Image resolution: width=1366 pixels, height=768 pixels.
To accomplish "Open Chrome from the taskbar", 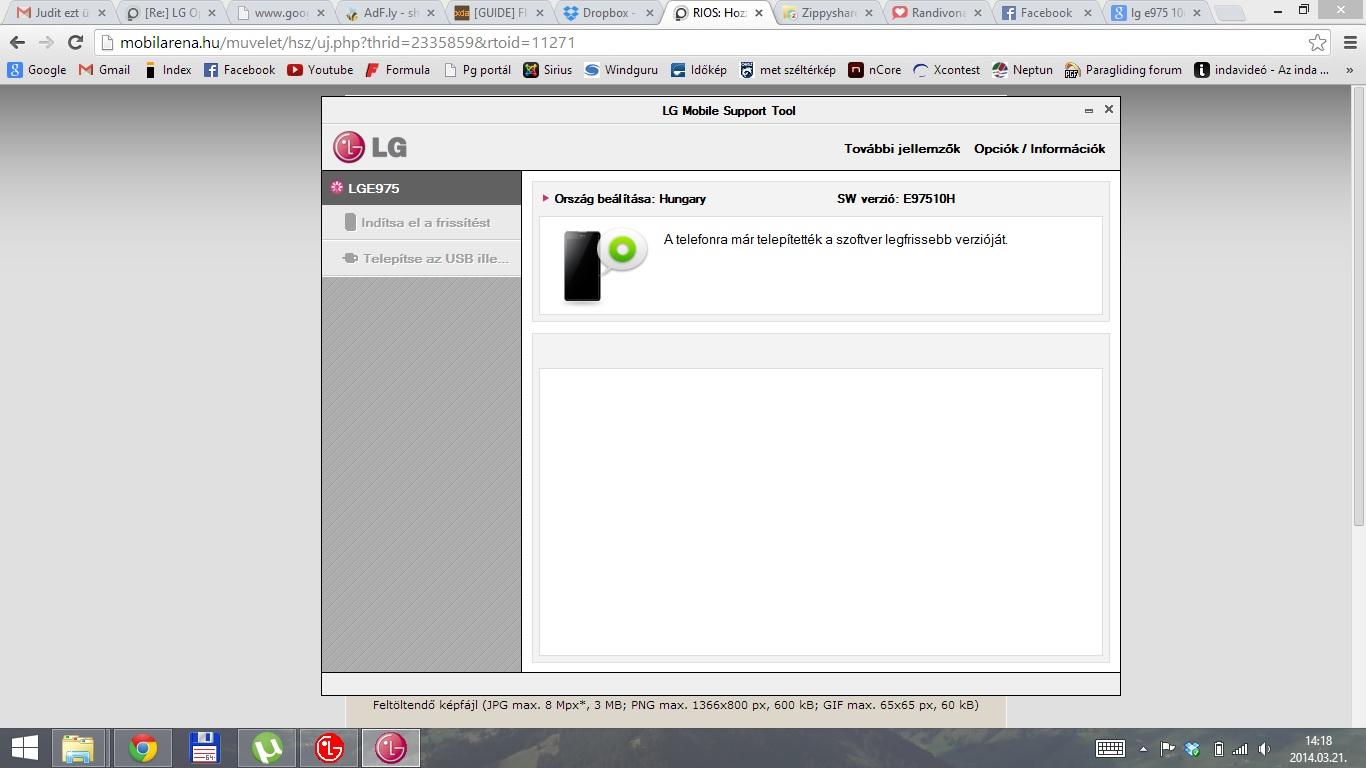I will 143,748.
